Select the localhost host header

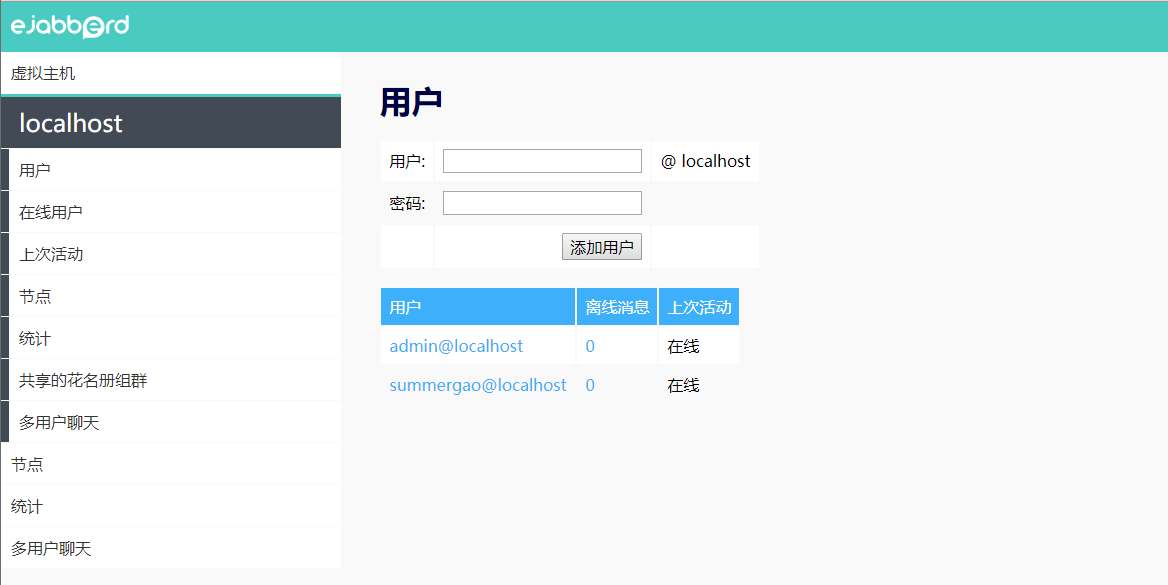coord(171,123)
